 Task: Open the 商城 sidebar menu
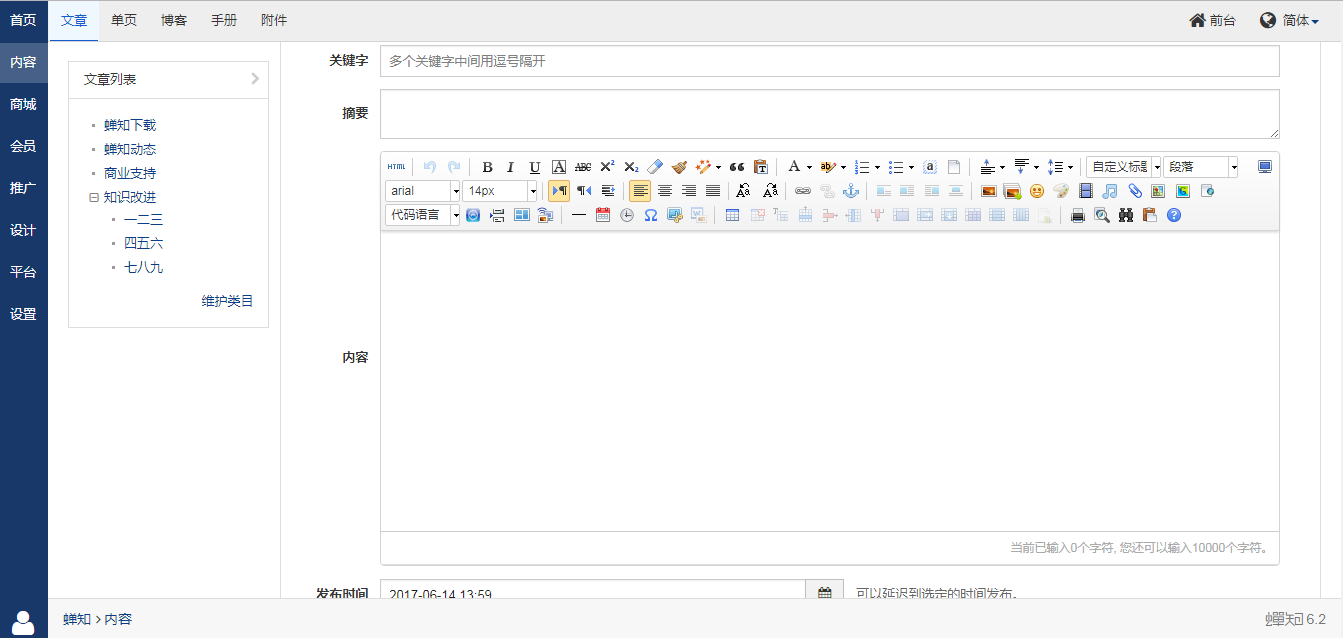coord(24,104)
